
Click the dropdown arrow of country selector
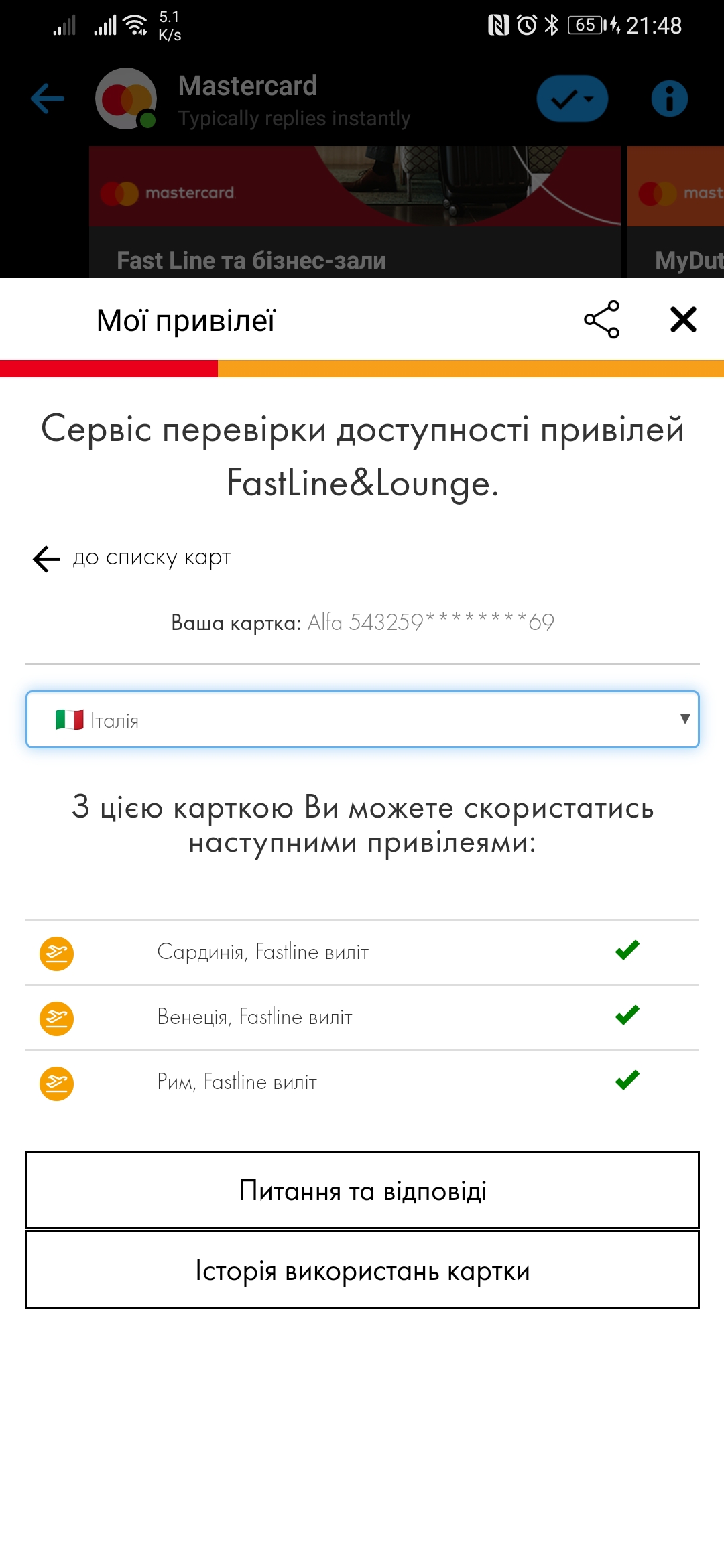click(684, 719)
